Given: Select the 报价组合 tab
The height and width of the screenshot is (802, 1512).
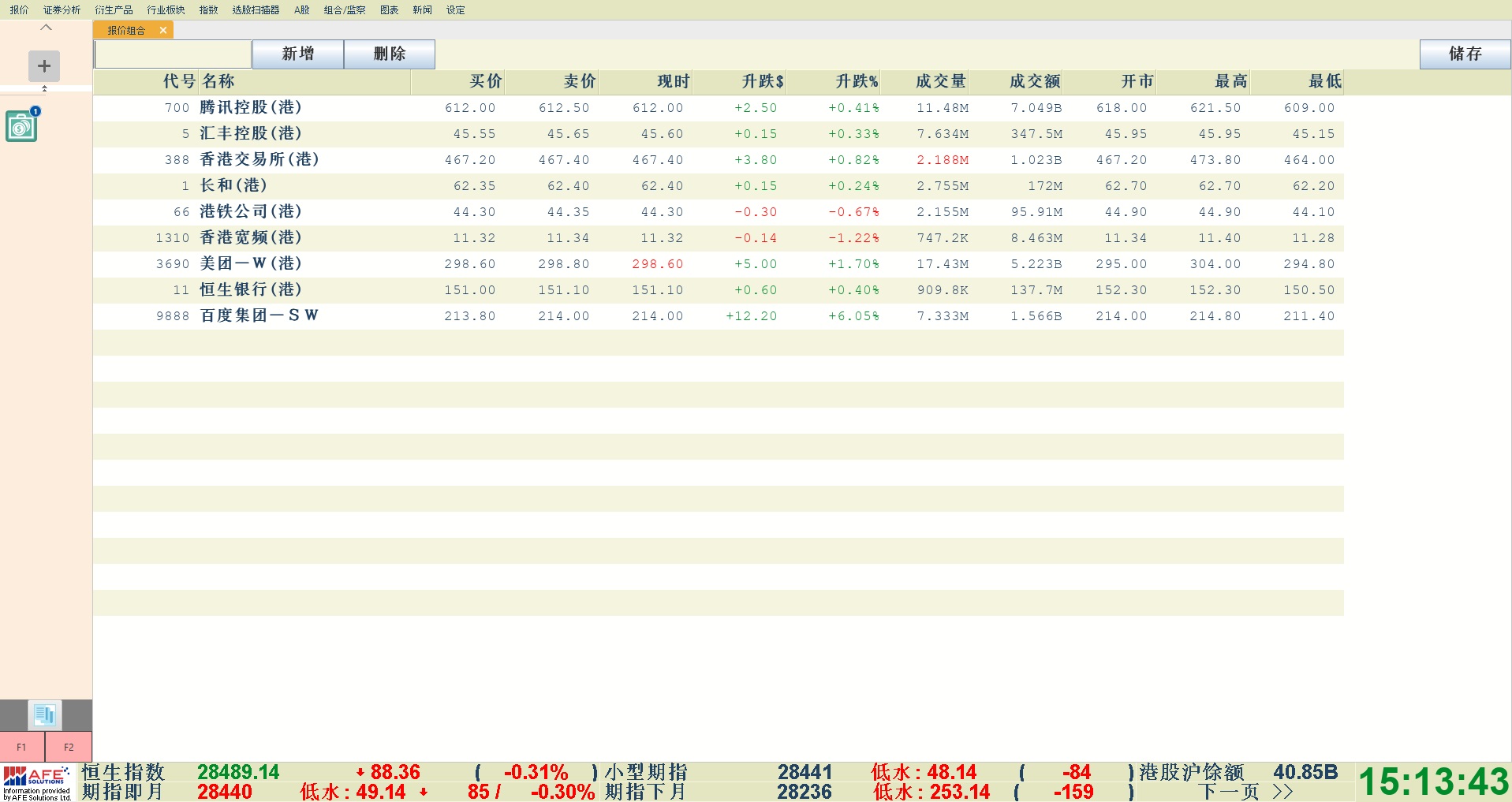Looking at the screenshot, I should pyautogui.click(x=126, y=30).
